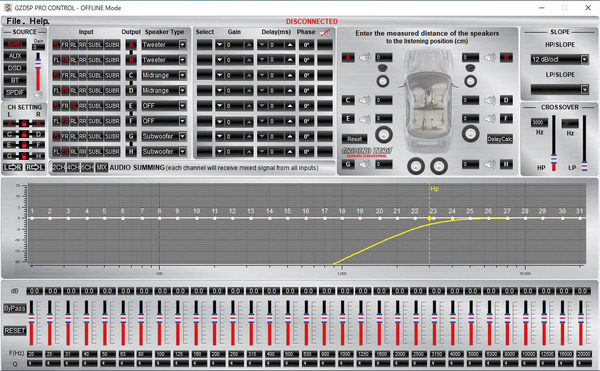Click the DelayCalc button
Screen dimensions: 600x371
pyautogui.click(x=499, y=139)
